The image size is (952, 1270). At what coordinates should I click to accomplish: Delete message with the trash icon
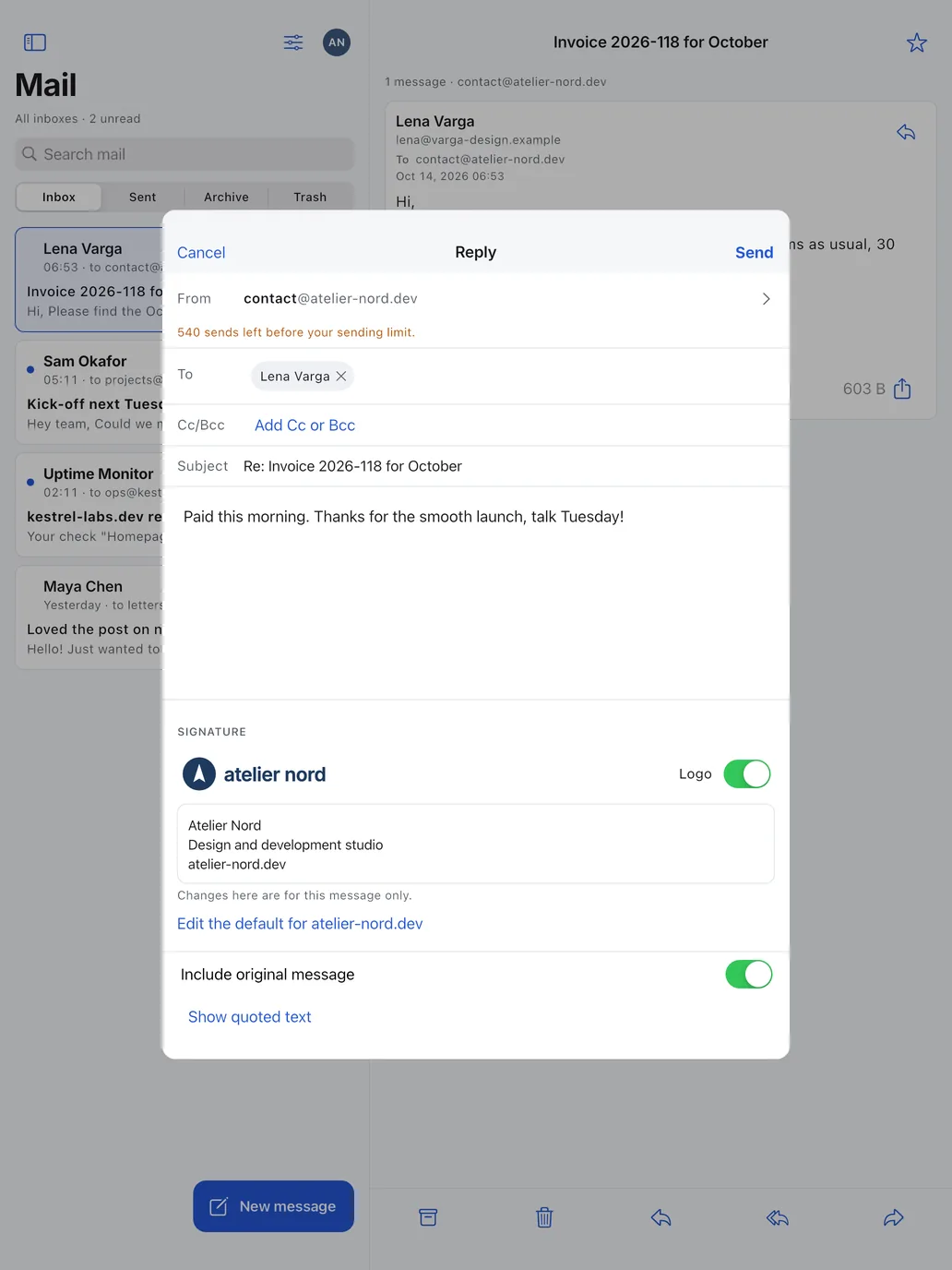pyautogui.click(x=544, y=1217)
